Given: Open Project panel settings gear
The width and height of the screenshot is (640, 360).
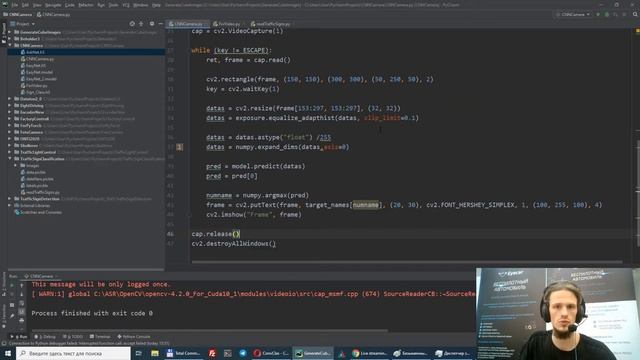Looking at the screenshot, I should 151,24.
